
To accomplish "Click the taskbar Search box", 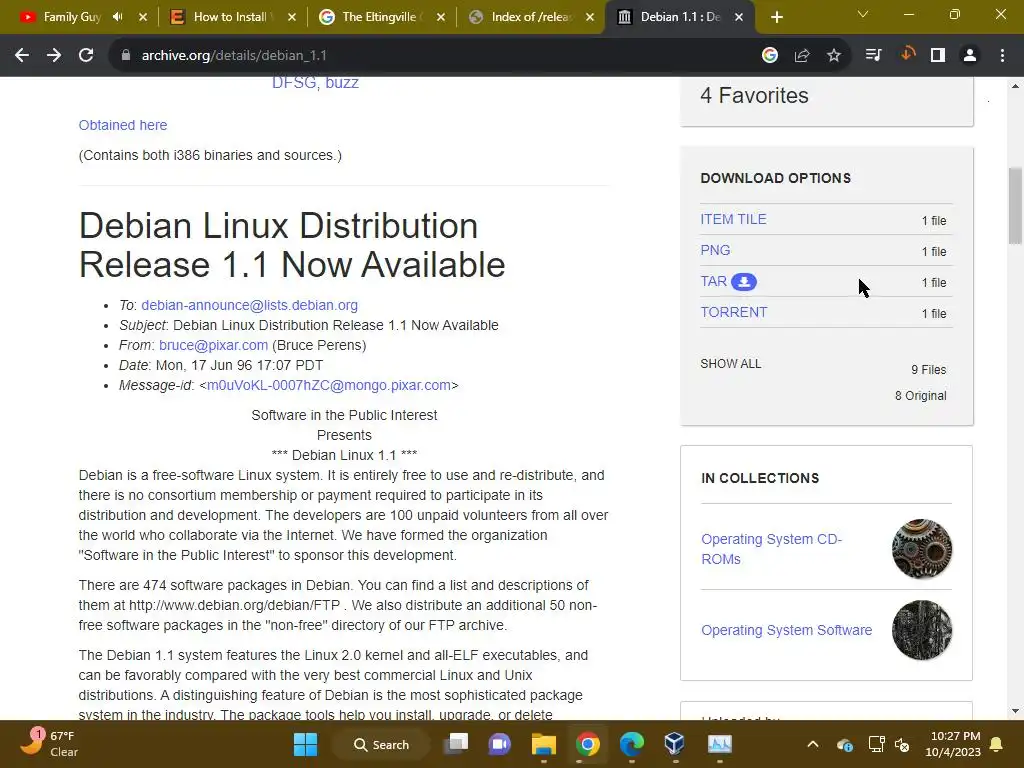I will click(381, 744).
